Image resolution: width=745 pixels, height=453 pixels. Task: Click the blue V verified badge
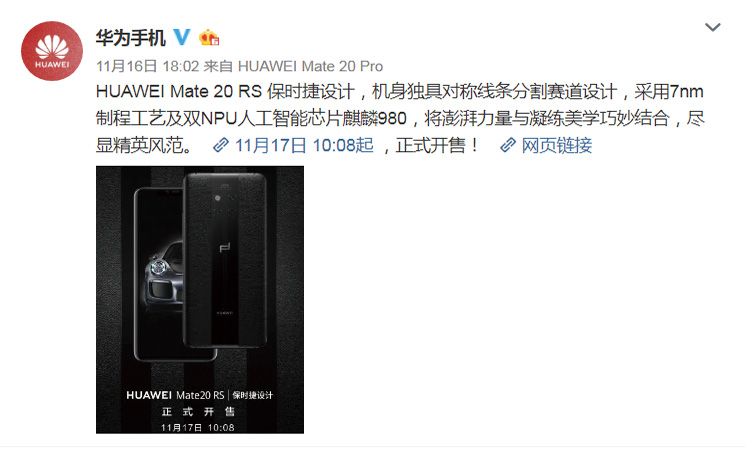181,37
